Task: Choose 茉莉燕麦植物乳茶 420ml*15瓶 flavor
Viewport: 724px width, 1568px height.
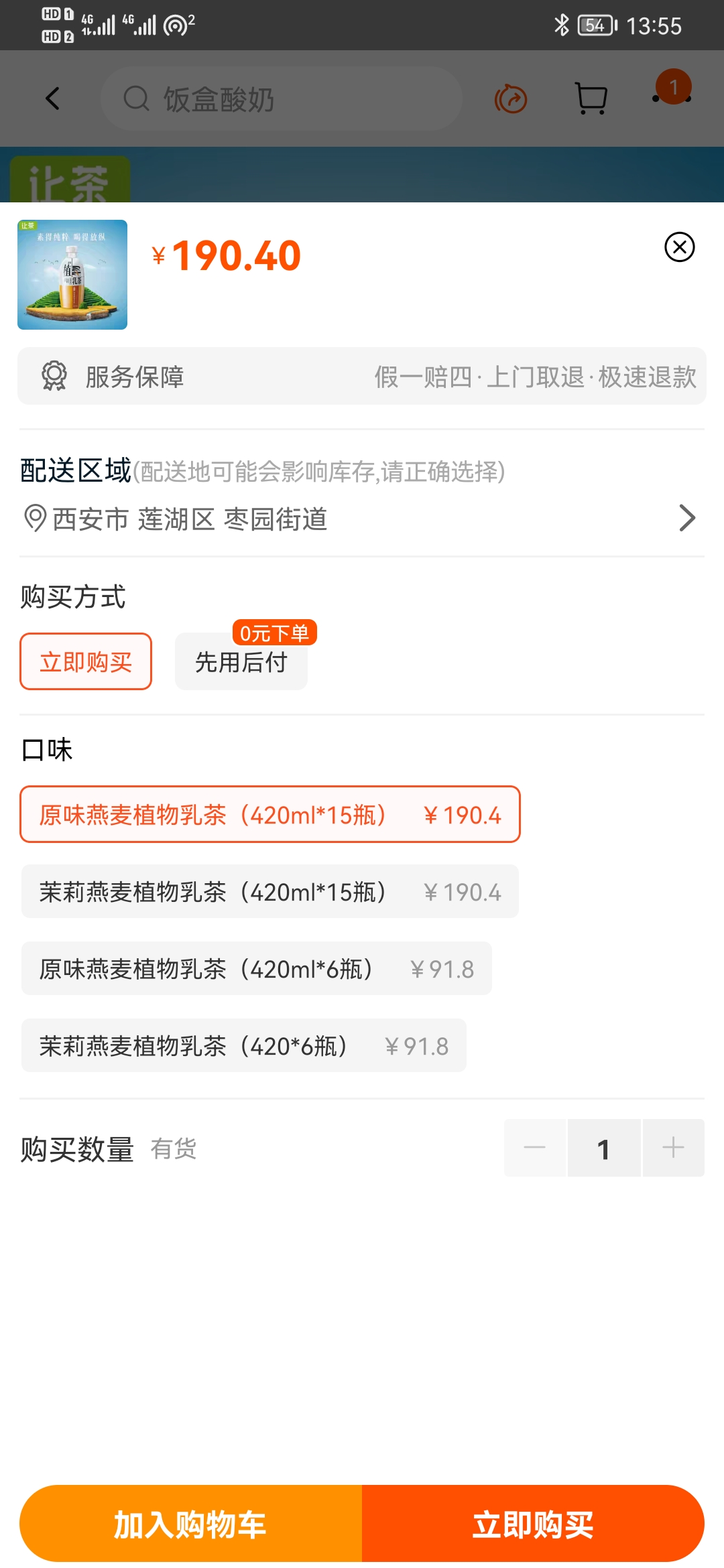Action: pyautogui.click(x=270, y=892)
